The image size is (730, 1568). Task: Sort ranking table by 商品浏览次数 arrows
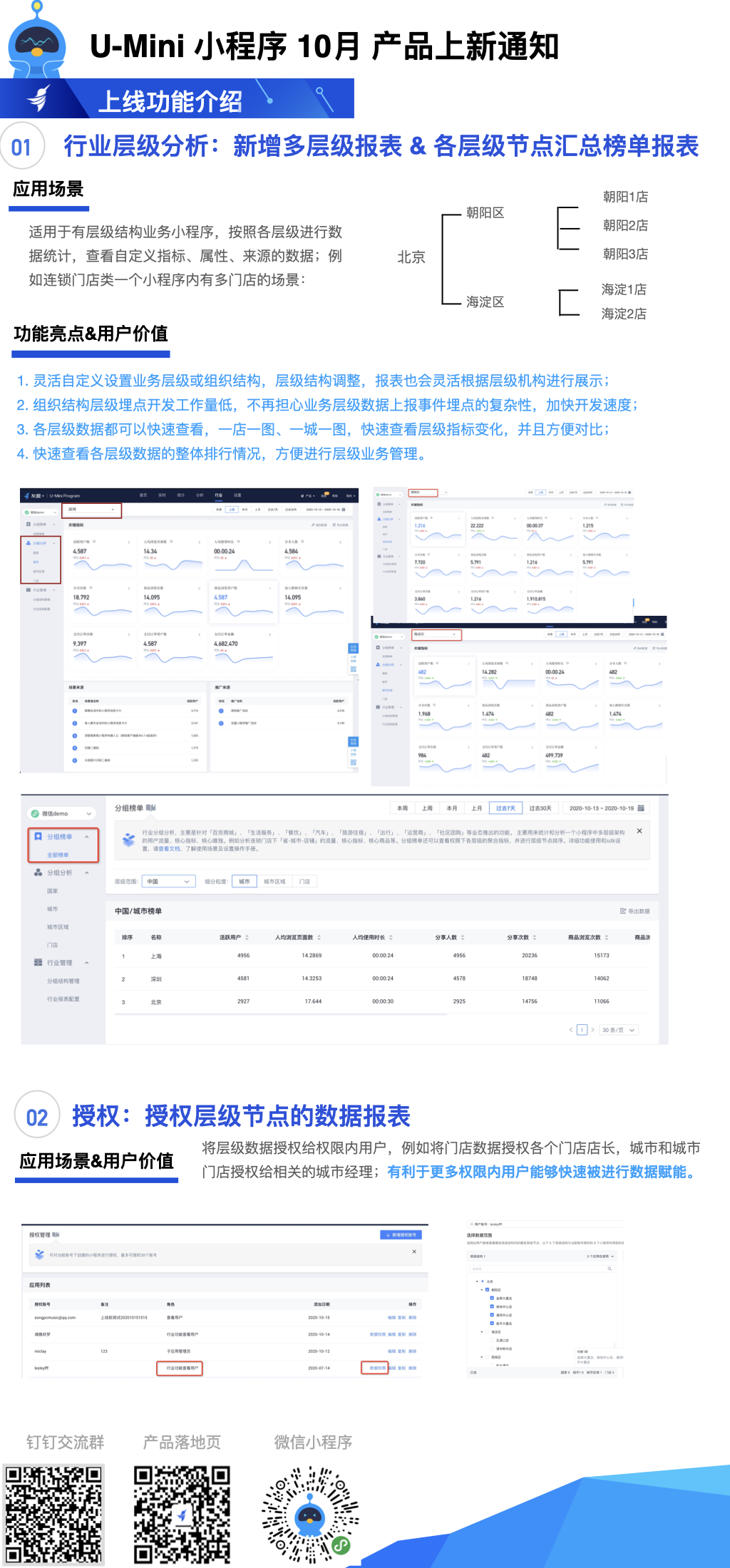click(x=607, y=937)
